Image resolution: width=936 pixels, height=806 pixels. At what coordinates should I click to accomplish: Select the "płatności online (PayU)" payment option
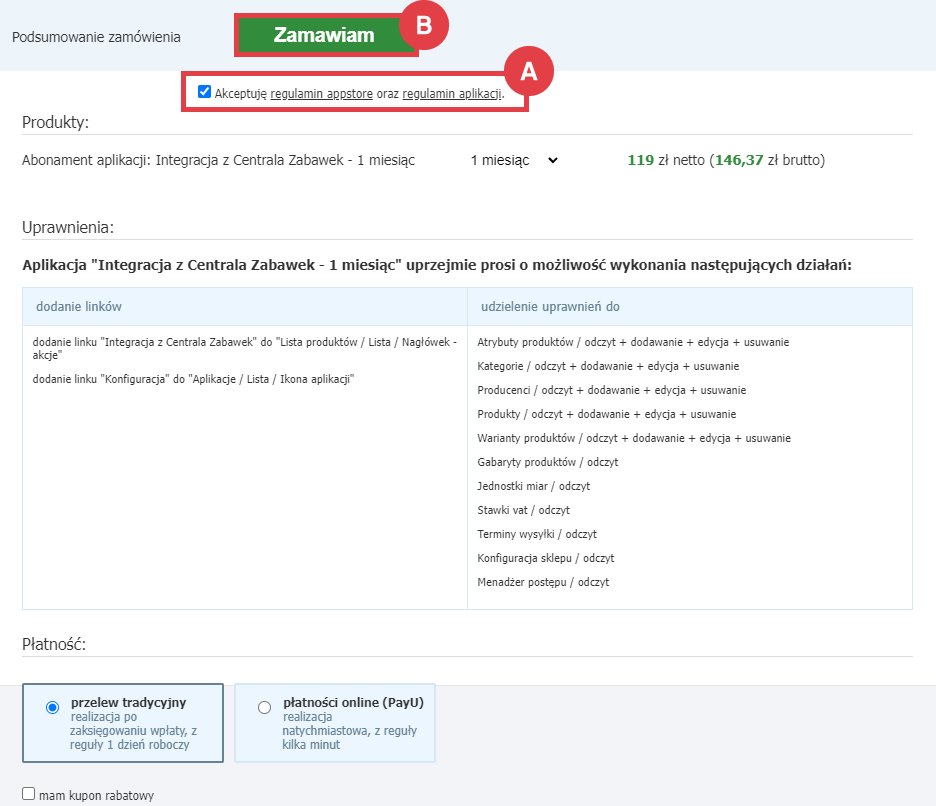[264, 705]
